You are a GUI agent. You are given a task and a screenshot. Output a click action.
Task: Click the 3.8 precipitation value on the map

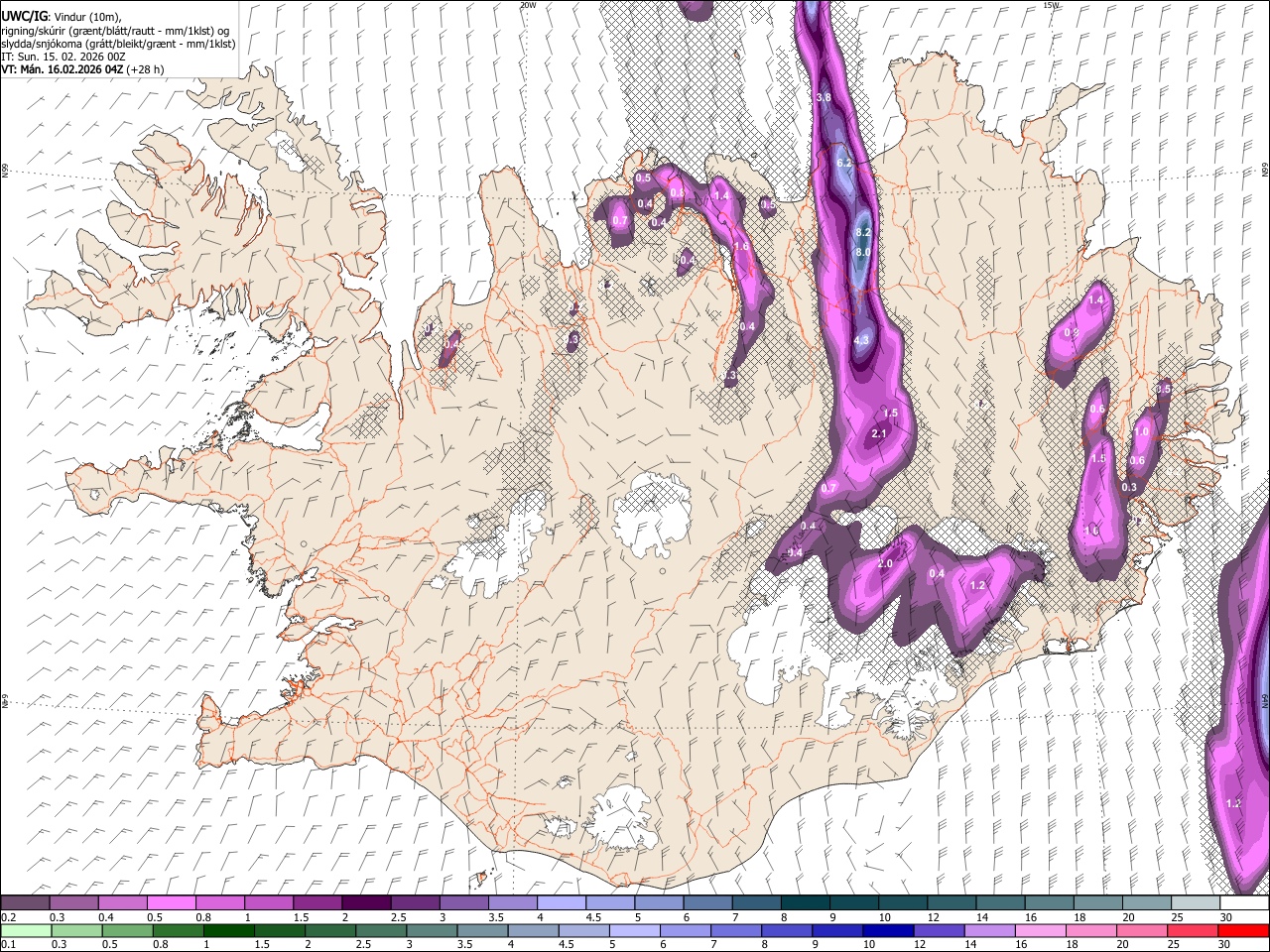823,98
